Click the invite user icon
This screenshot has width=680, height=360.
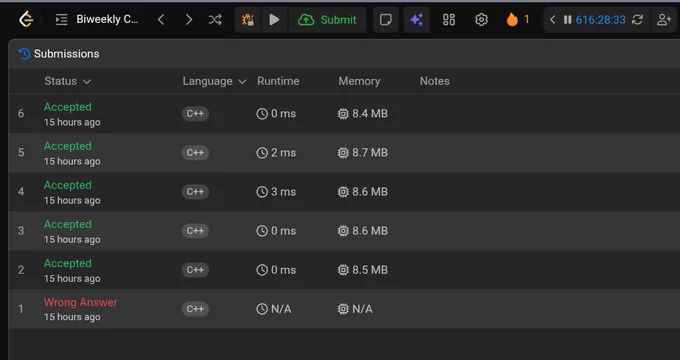tap(664, 20)
